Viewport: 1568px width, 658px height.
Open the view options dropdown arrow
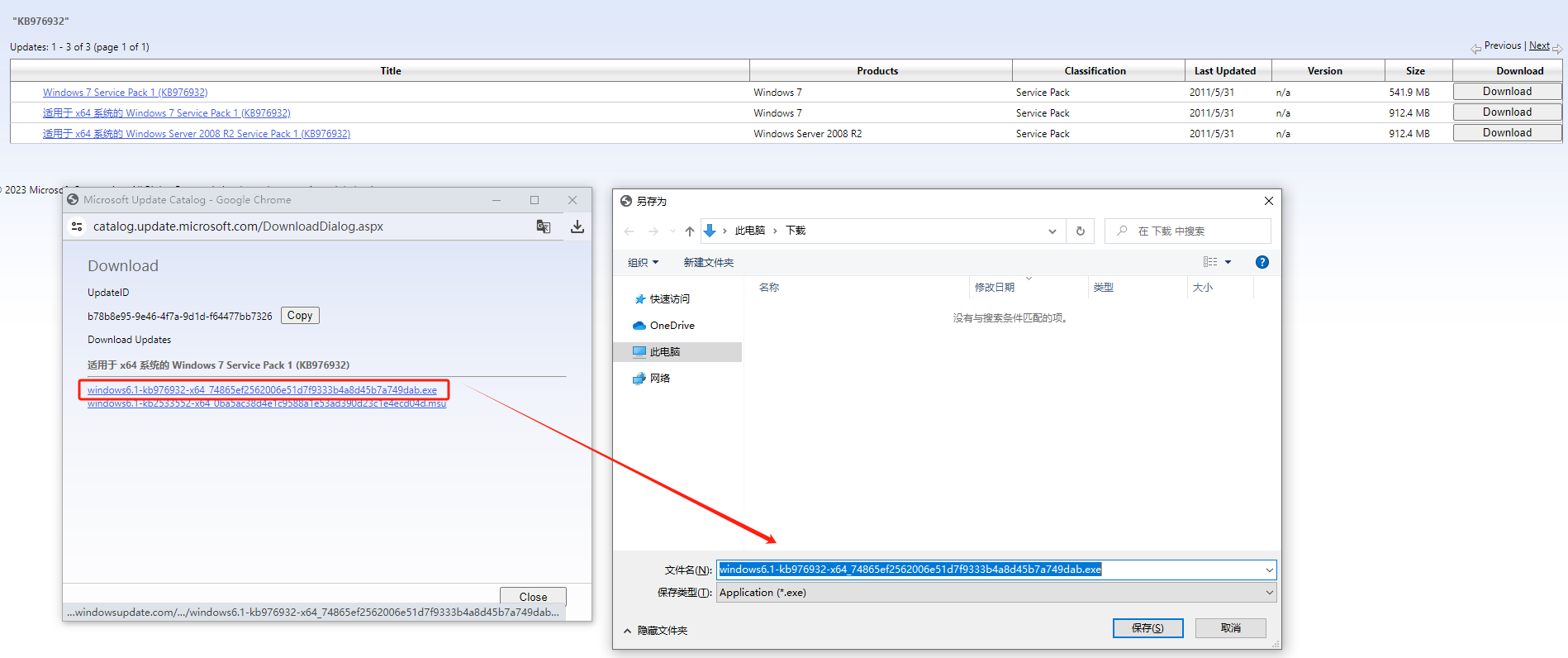pyautogui.click(x=1228, y=262)
